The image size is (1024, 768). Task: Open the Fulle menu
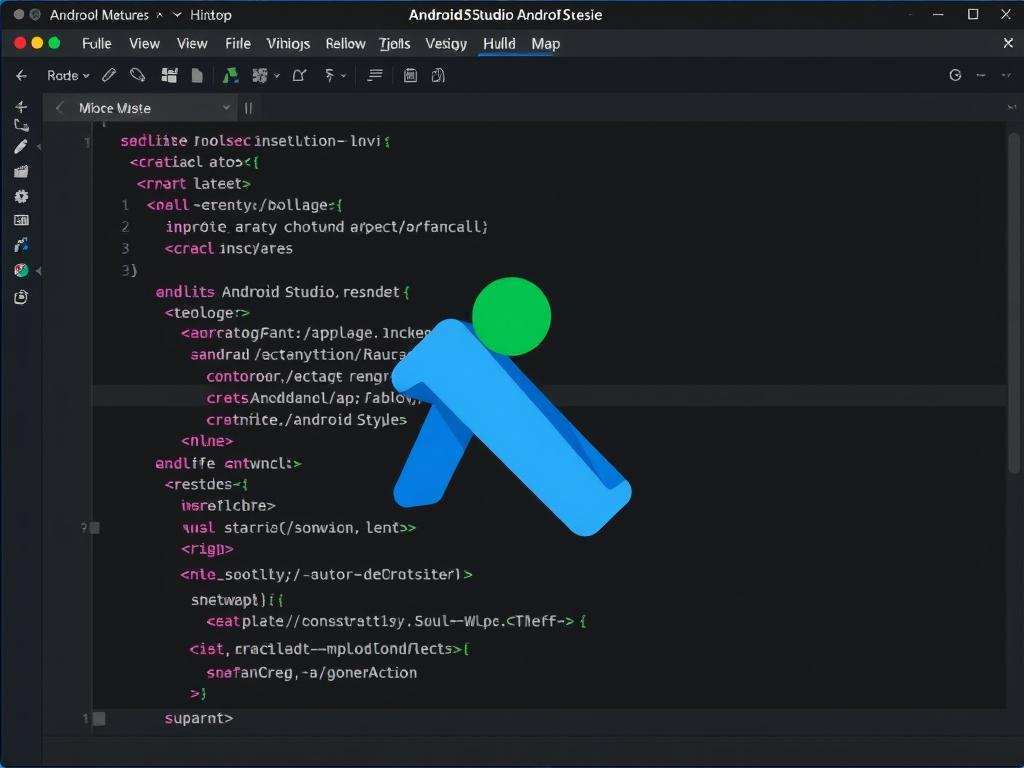[96, 43]
